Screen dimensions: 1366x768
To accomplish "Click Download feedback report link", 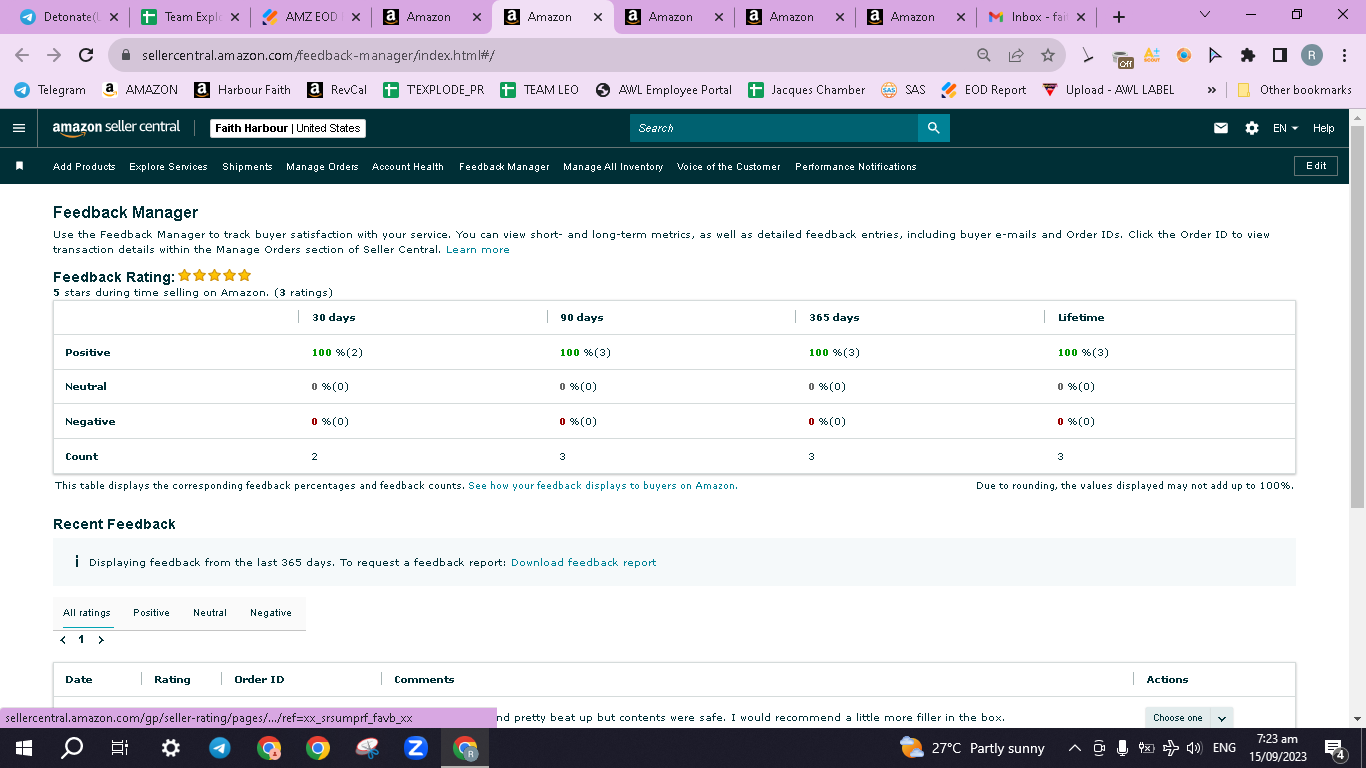I will (584, 563).
